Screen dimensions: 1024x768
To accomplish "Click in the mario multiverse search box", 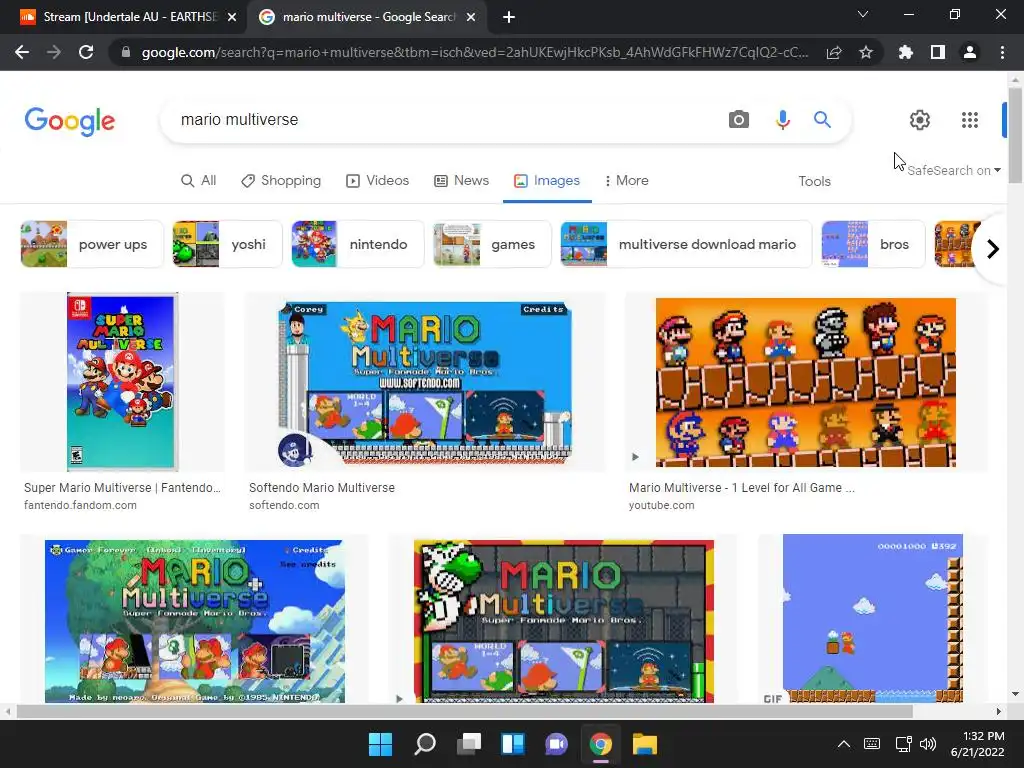I will (x=444, y=120).
